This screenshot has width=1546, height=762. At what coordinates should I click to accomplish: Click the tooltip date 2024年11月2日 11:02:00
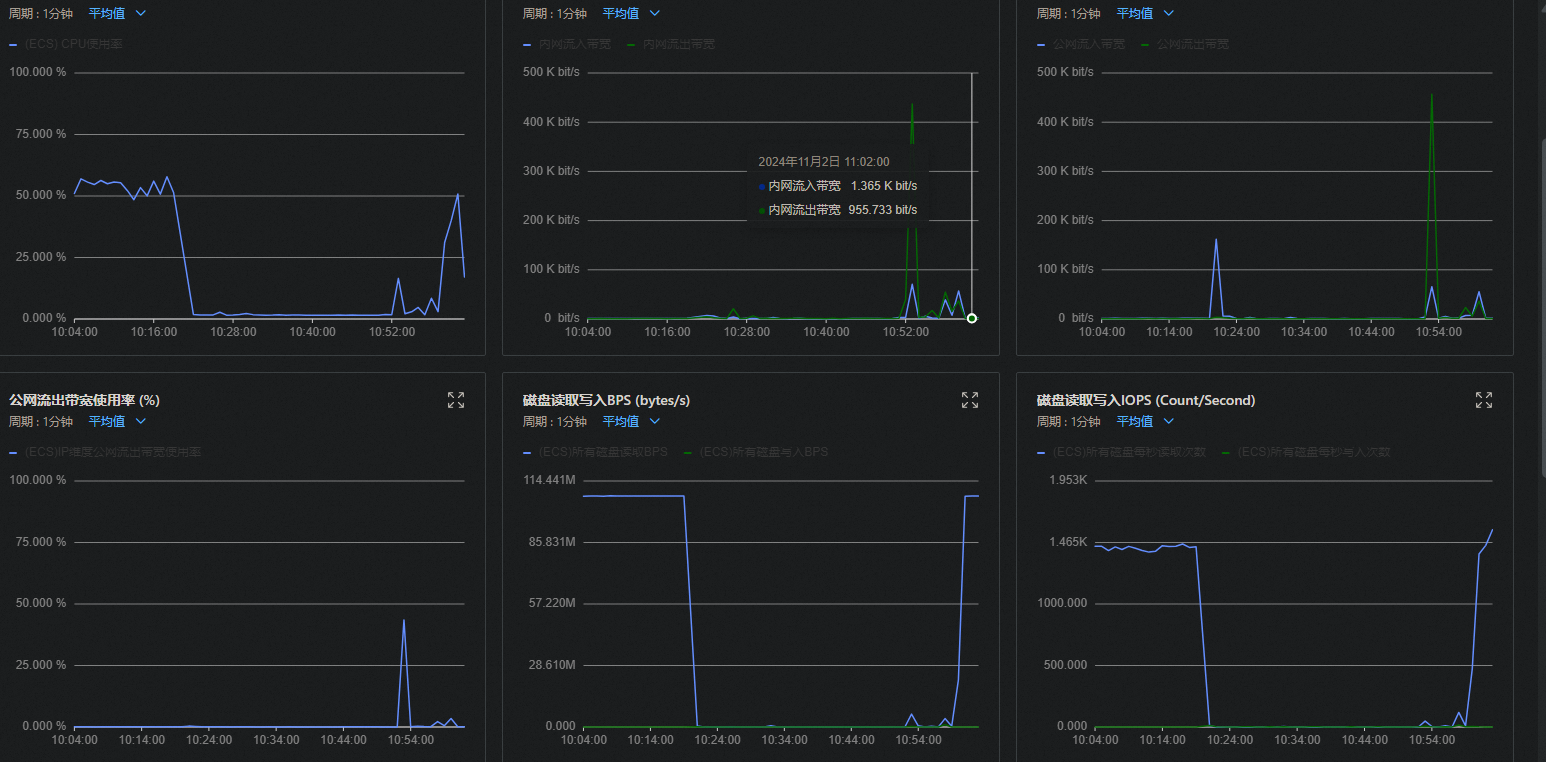pyautogui.click(x=824, y=161)
